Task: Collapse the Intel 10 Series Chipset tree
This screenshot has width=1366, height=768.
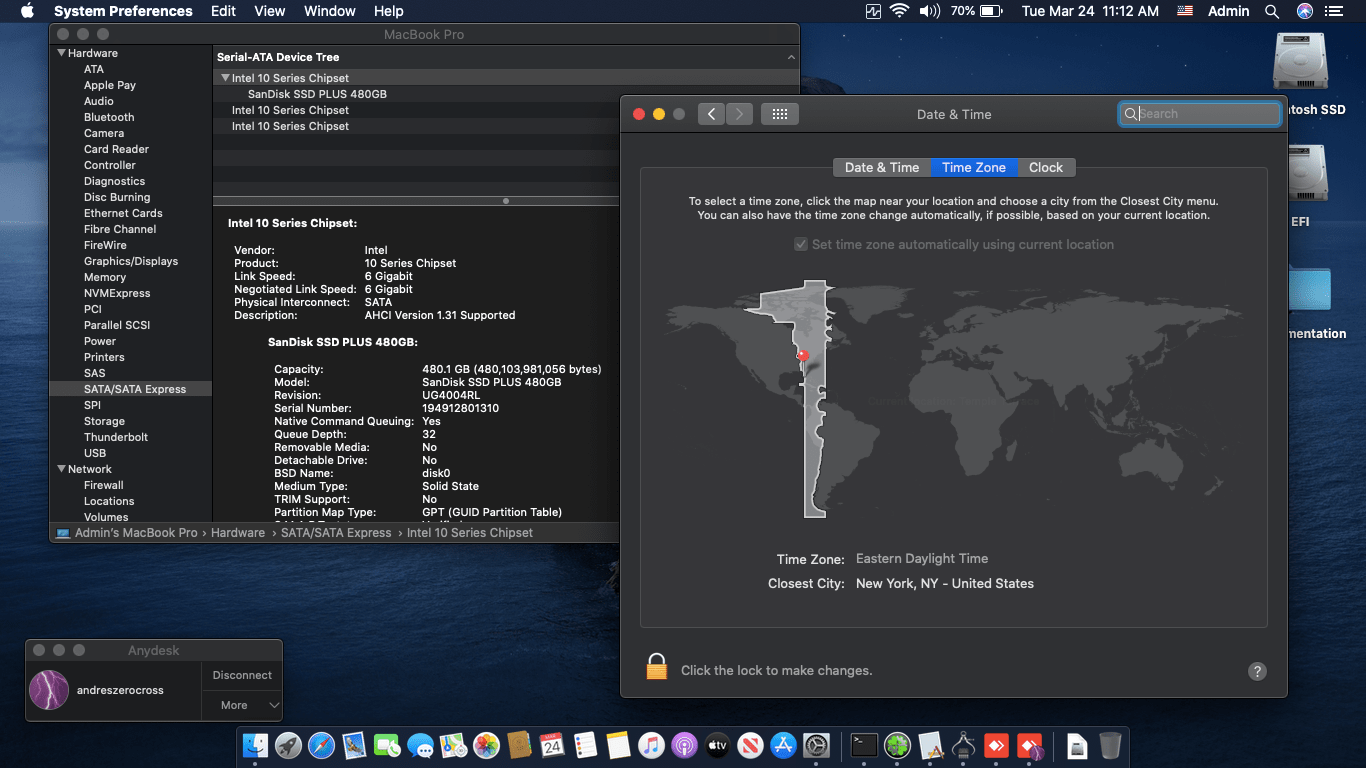Action: (x=225, y=78)
